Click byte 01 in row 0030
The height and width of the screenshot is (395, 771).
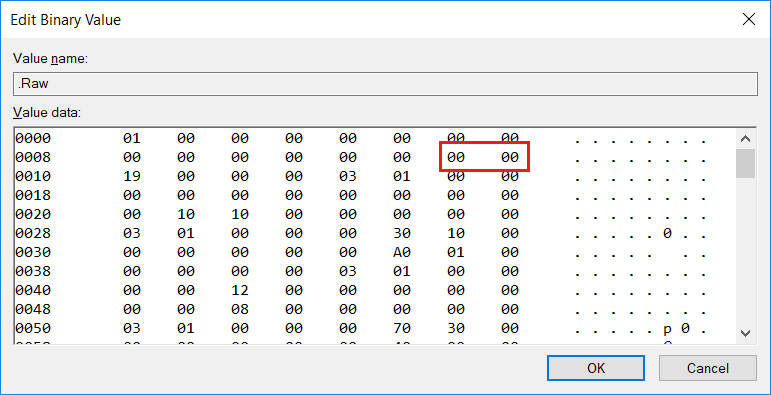(x=456, y=252)
